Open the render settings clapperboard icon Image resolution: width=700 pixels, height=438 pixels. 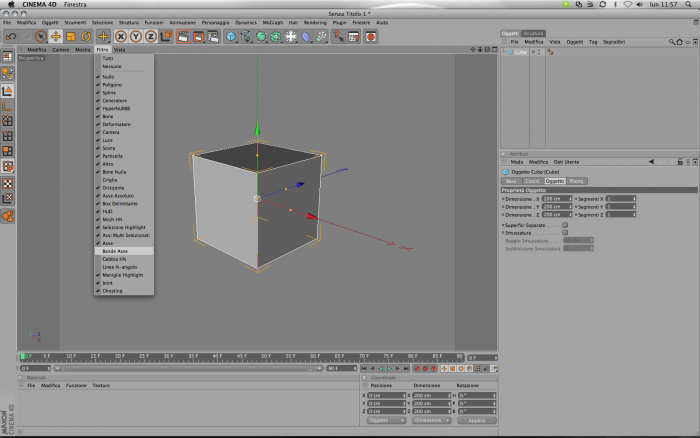pos(213,37)
